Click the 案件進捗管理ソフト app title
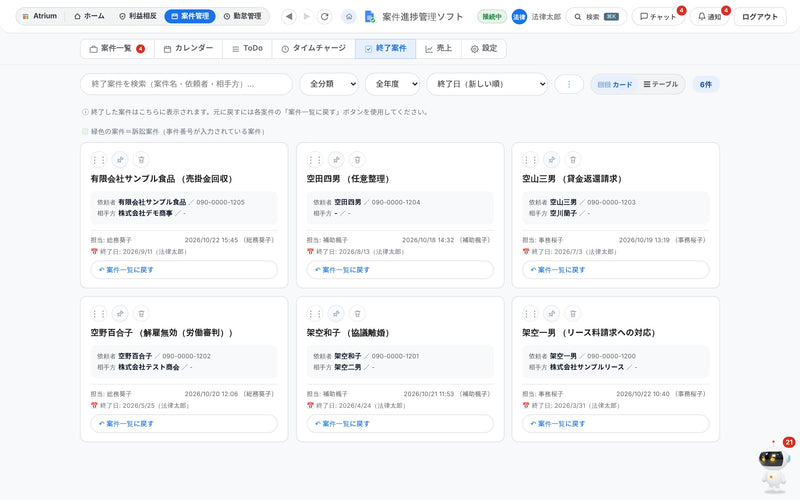 pyautogui.click(x=422, y=17)
